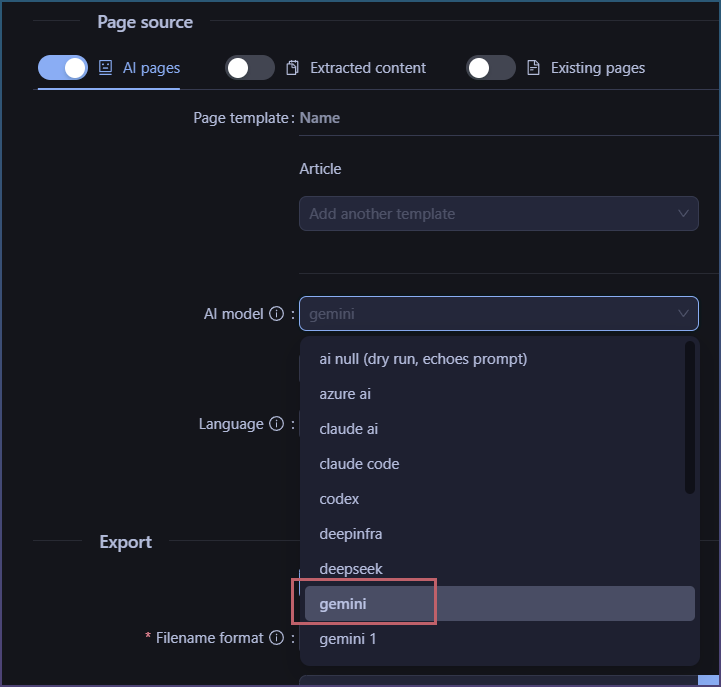Click the dropdown list scrollbar
The width and height of the screenshot is (721, 687).
pos(689,418)
